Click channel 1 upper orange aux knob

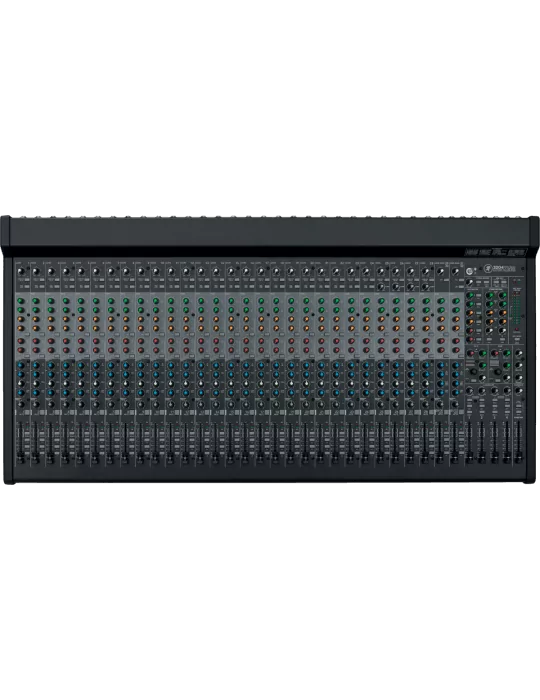[21, 319]
